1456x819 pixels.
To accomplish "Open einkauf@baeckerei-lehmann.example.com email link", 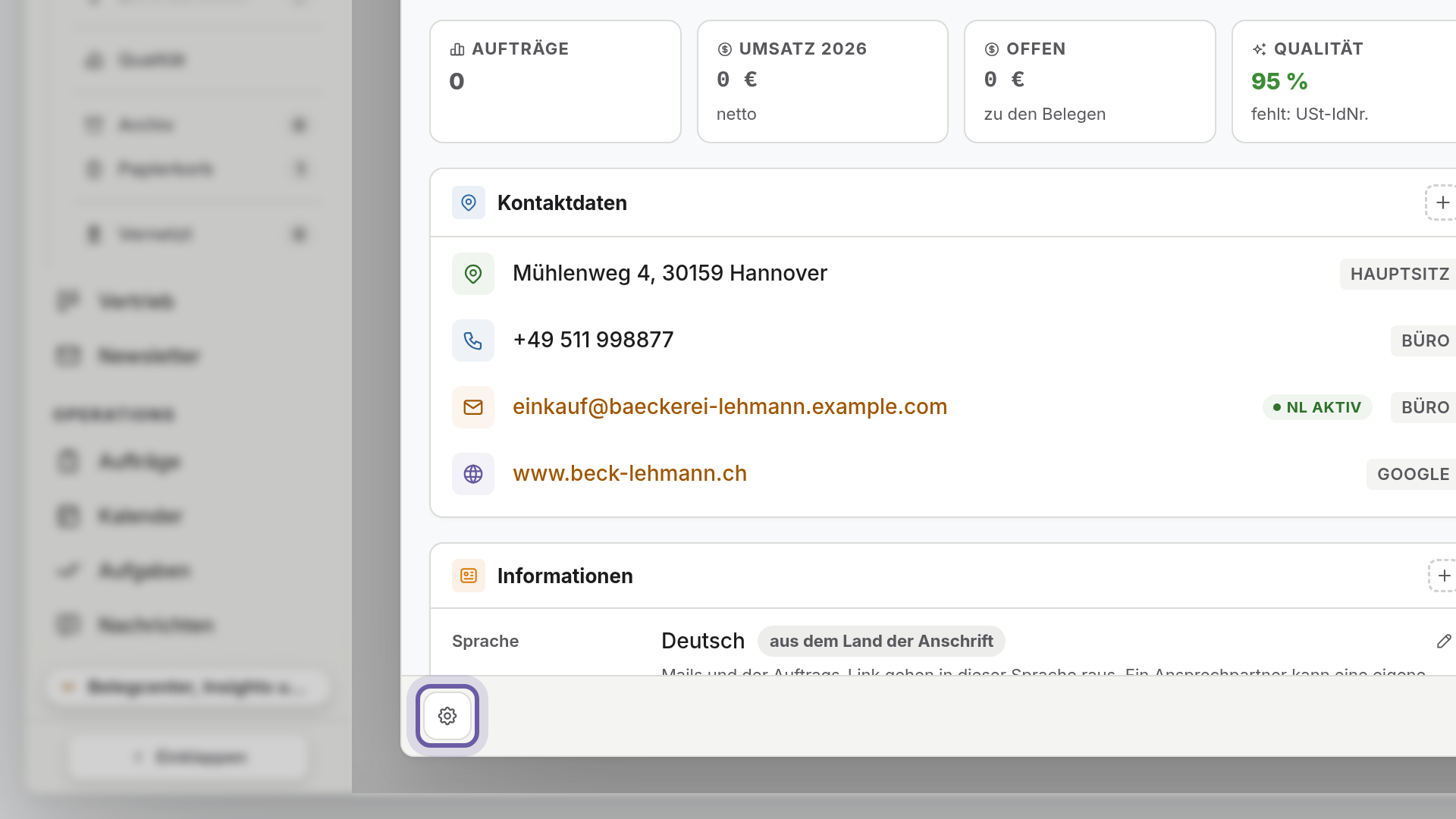I will (730, 406).
